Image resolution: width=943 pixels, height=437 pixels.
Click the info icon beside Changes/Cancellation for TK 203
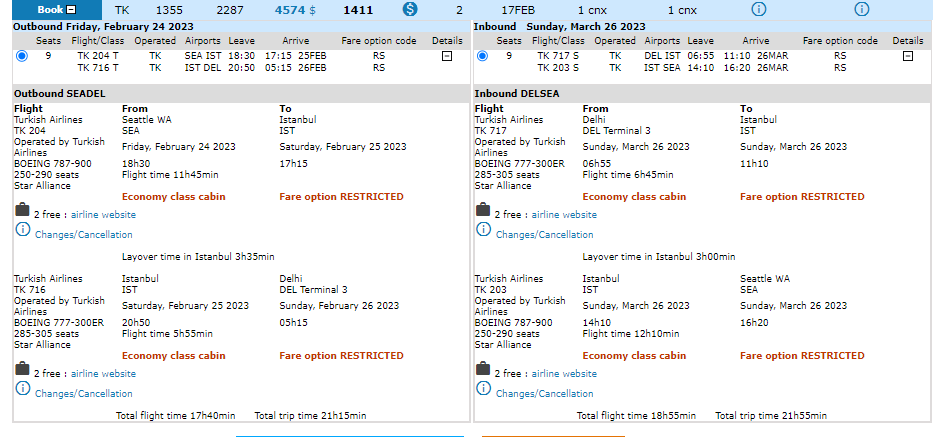[x=483, y=390]
